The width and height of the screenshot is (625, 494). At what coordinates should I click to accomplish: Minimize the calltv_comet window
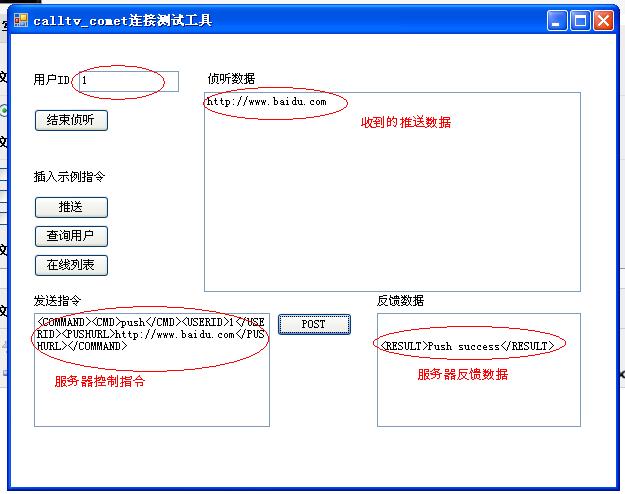coord(557,20)
